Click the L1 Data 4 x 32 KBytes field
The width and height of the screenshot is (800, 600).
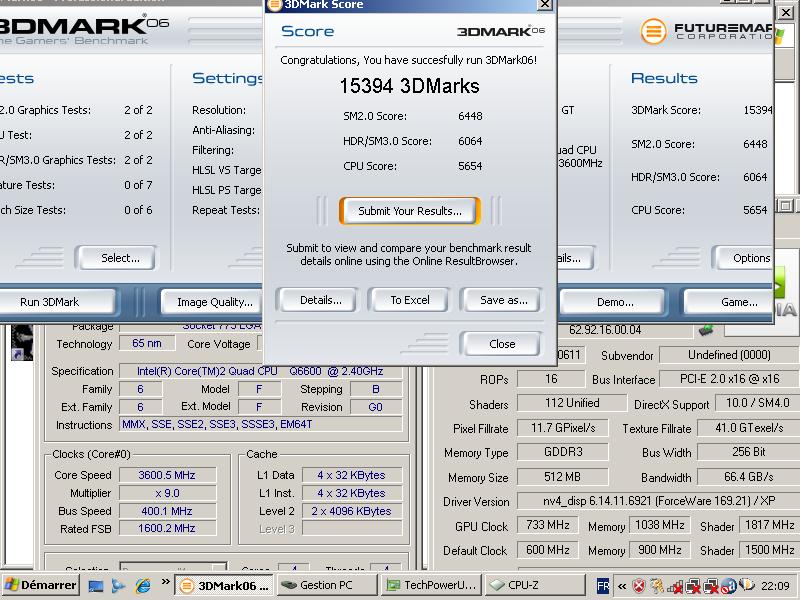(352, 475)
